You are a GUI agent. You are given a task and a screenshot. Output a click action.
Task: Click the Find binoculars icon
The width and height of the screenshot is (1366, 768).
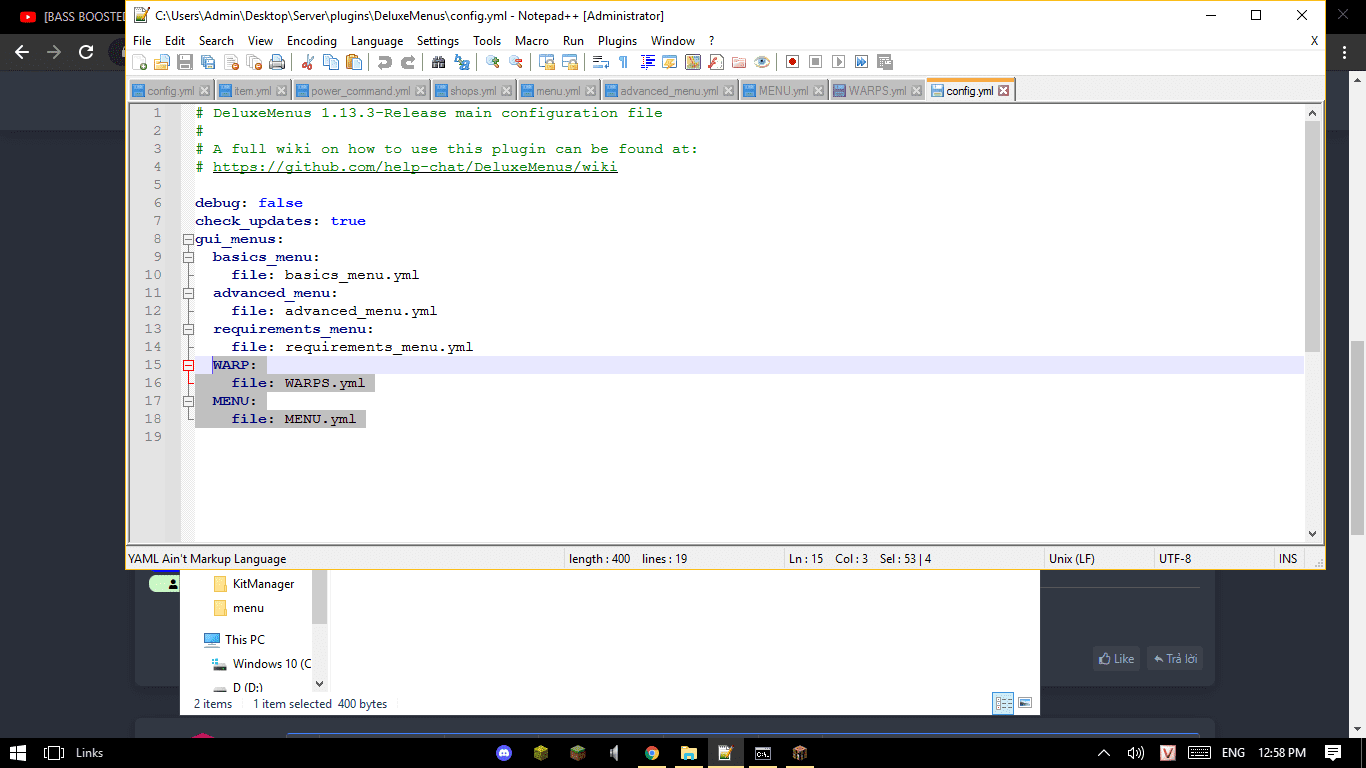[x=438, y=62]
